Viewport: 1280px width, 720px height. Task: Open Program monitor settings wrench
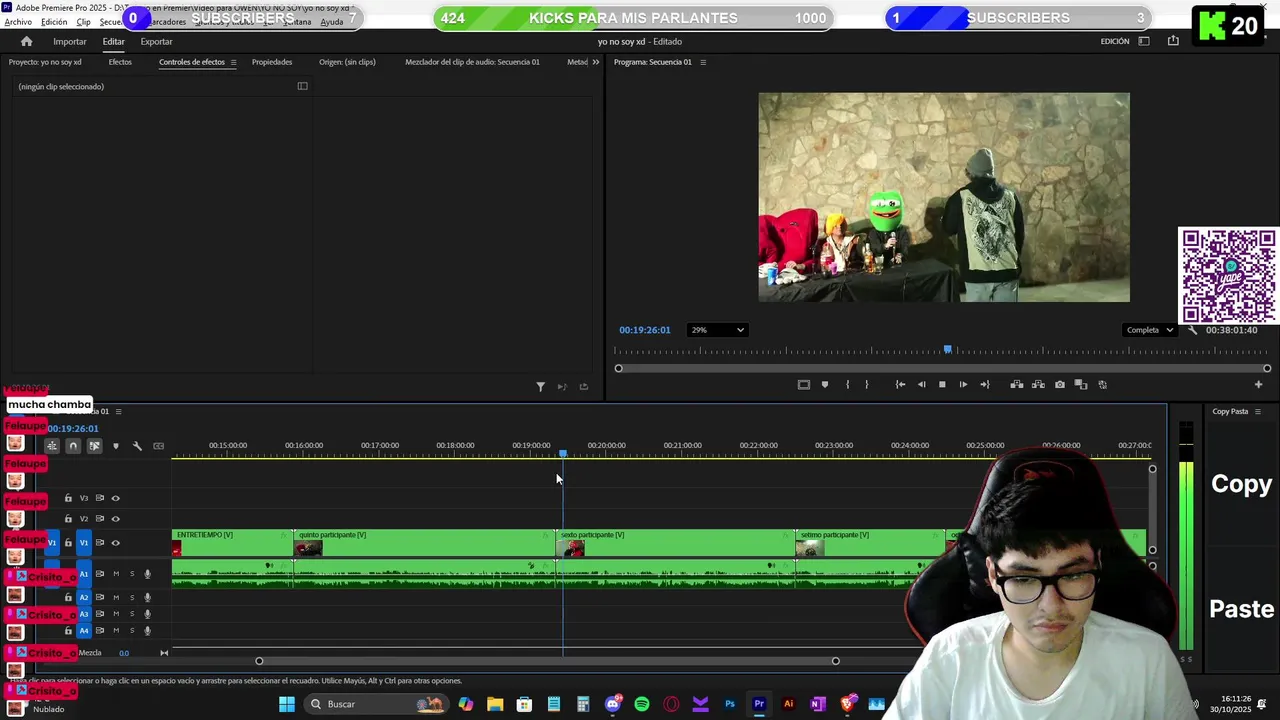(x=1192, y=330)
